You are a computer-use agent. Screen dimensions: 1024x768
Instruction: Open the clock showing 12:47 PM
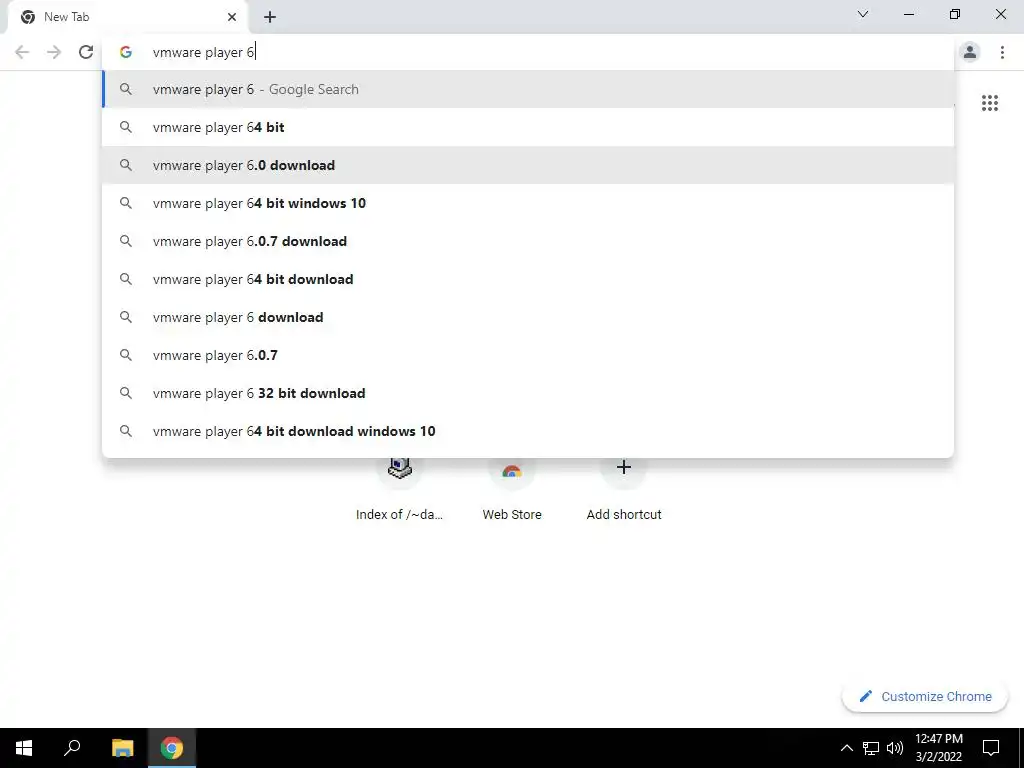(938, 748)
